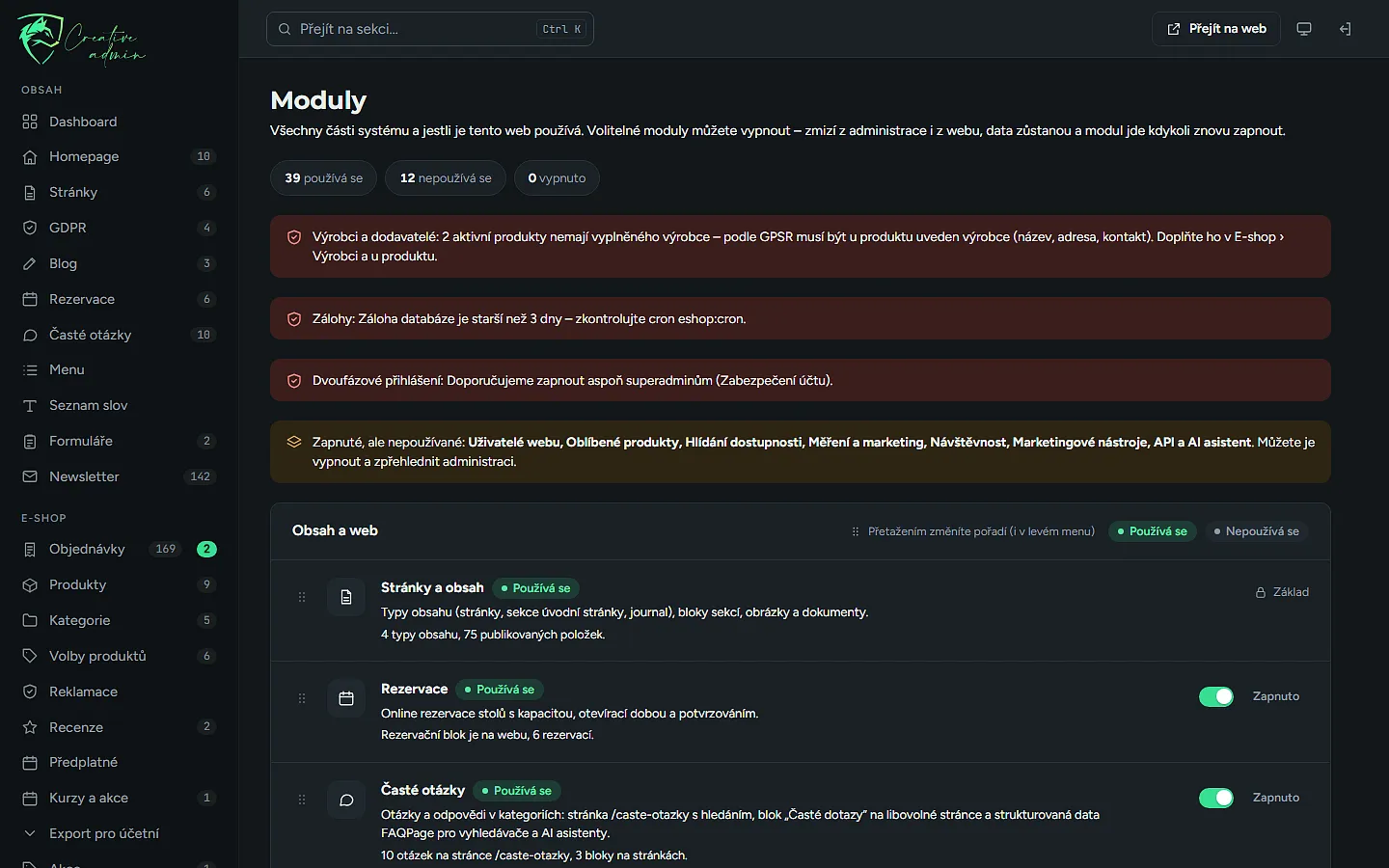
Task: Open Objednávky in the E-shop menu
Action: coord(119,549)
